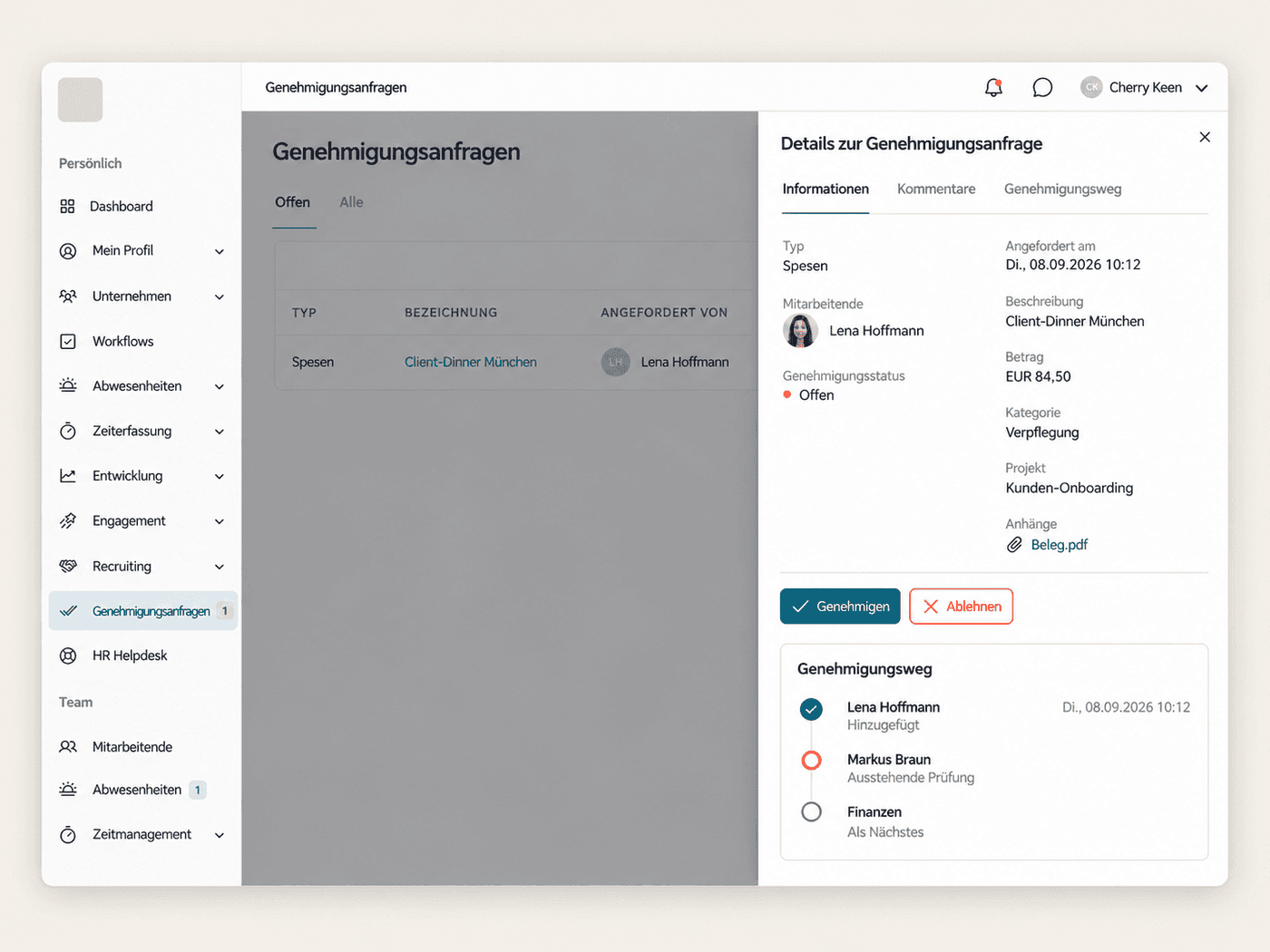Click the completed Lena Hoffmann step checkmark
This screenshot has width=1270, height=952.
[x=812, y=709]
